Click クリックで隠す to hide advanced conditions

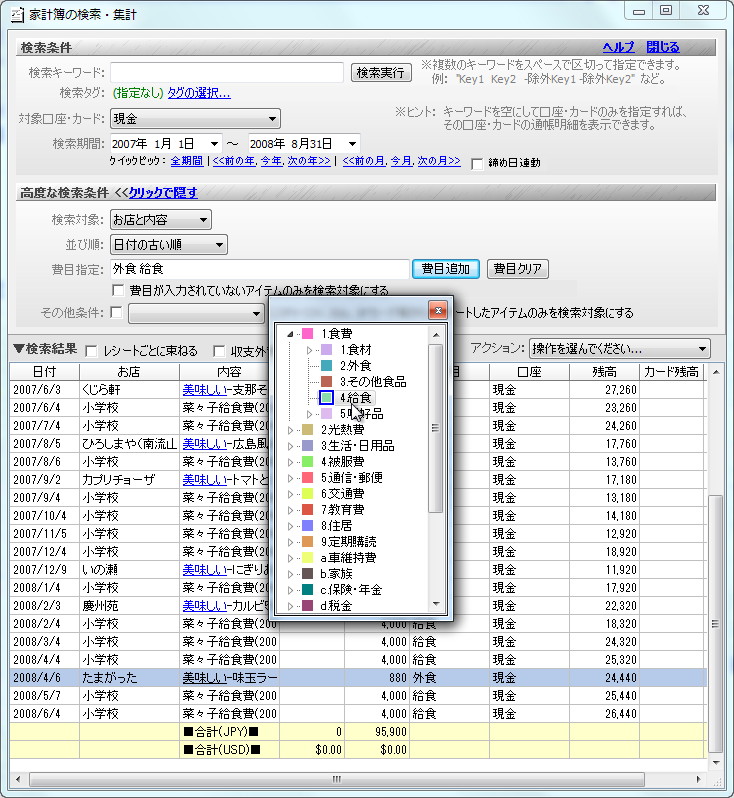click(x=163, y=193)
